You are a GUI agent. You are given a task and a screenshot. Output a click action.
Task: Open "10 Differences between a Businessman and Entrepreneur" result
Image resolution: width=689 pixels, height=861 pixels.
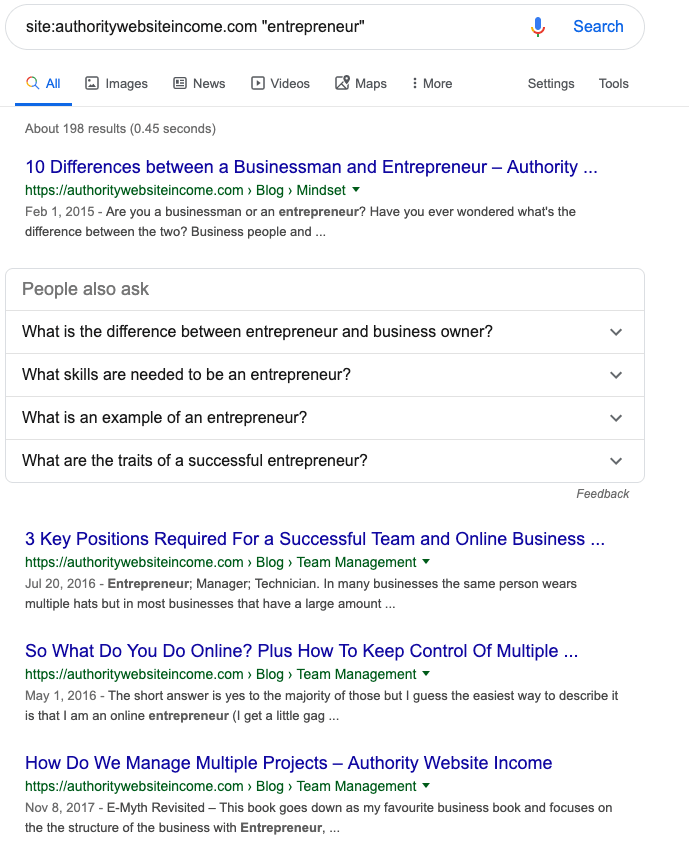pos(311,167)
